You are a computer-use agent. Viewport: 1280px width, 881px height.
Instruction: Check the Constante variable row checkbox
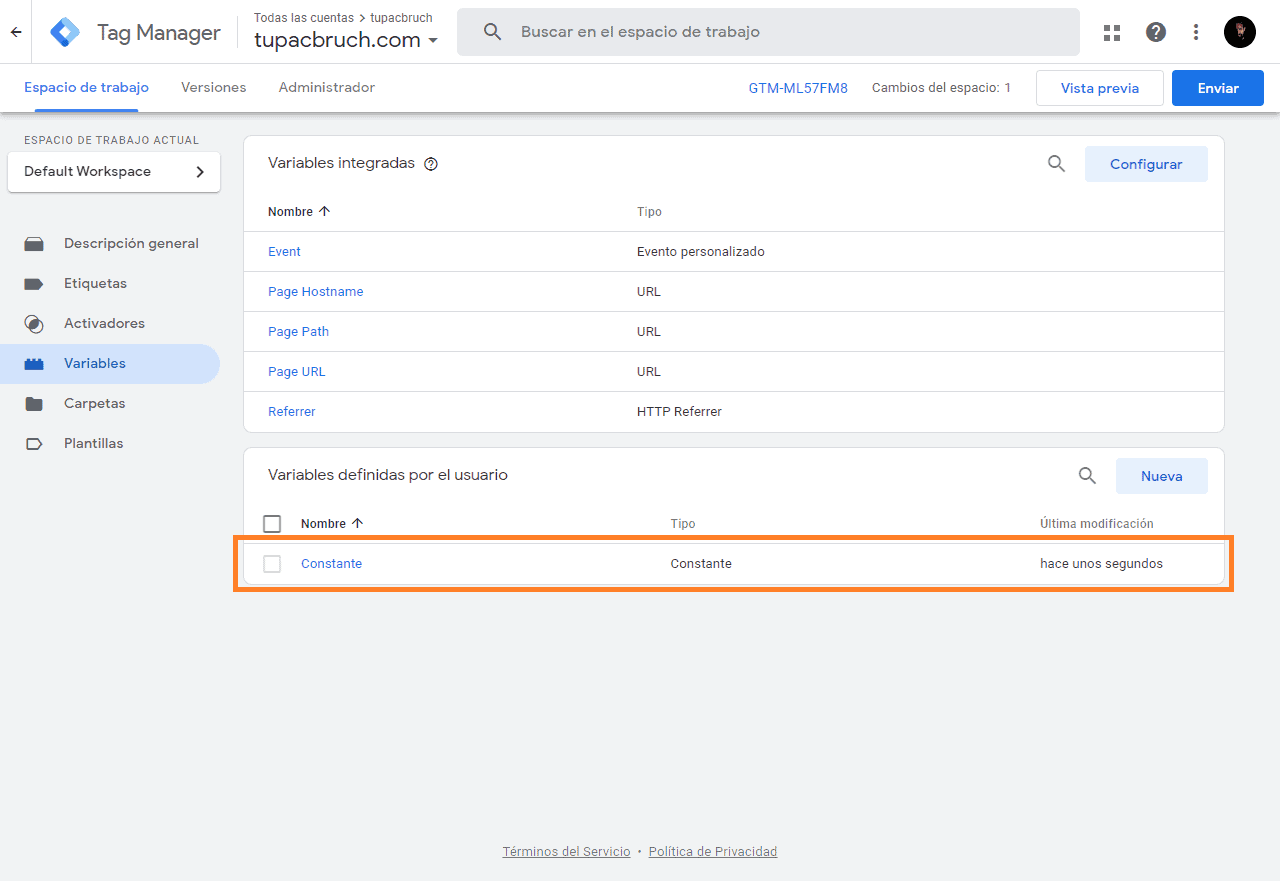click(x=271, y=563)
